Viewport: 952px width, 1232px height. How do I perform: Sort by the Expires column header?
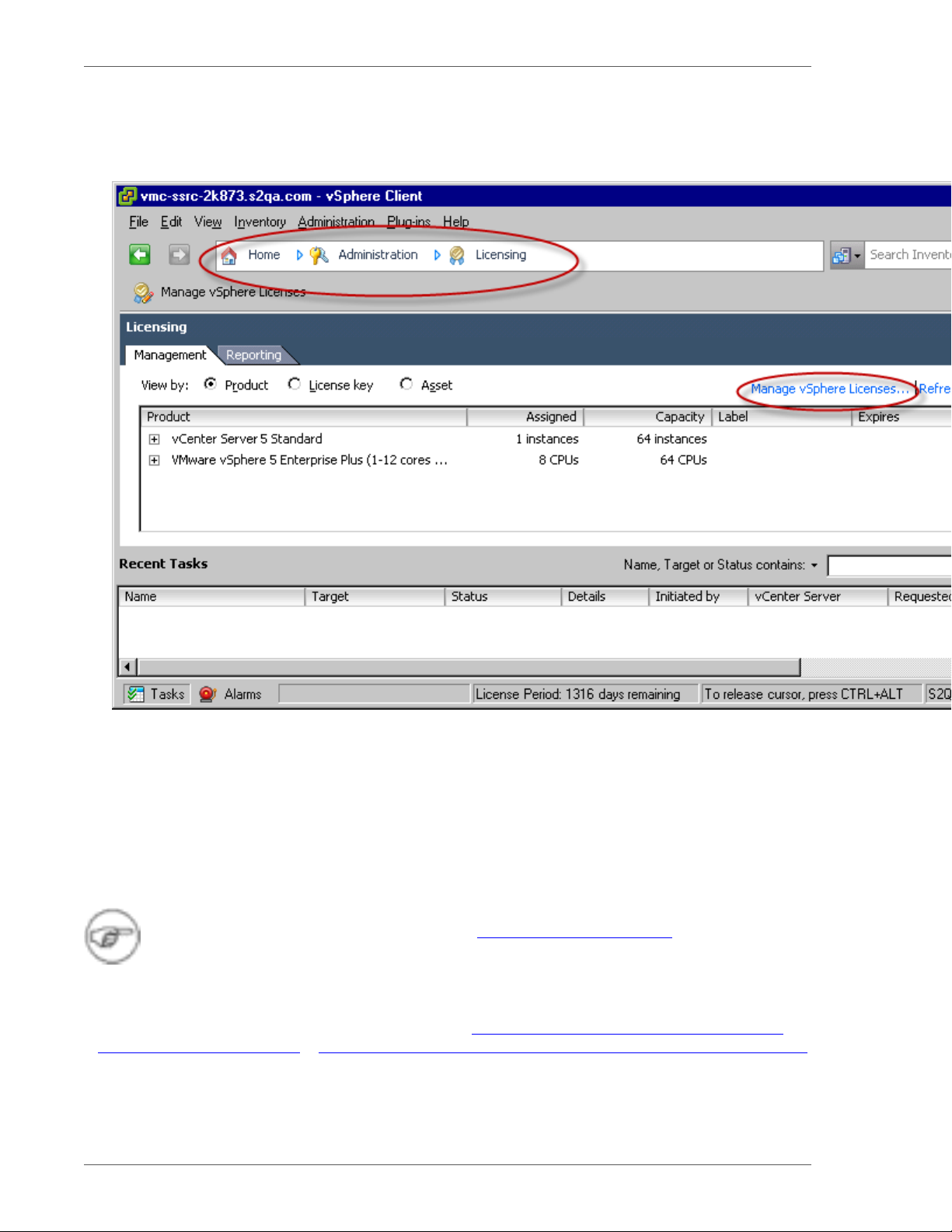(x=901, y=417)
